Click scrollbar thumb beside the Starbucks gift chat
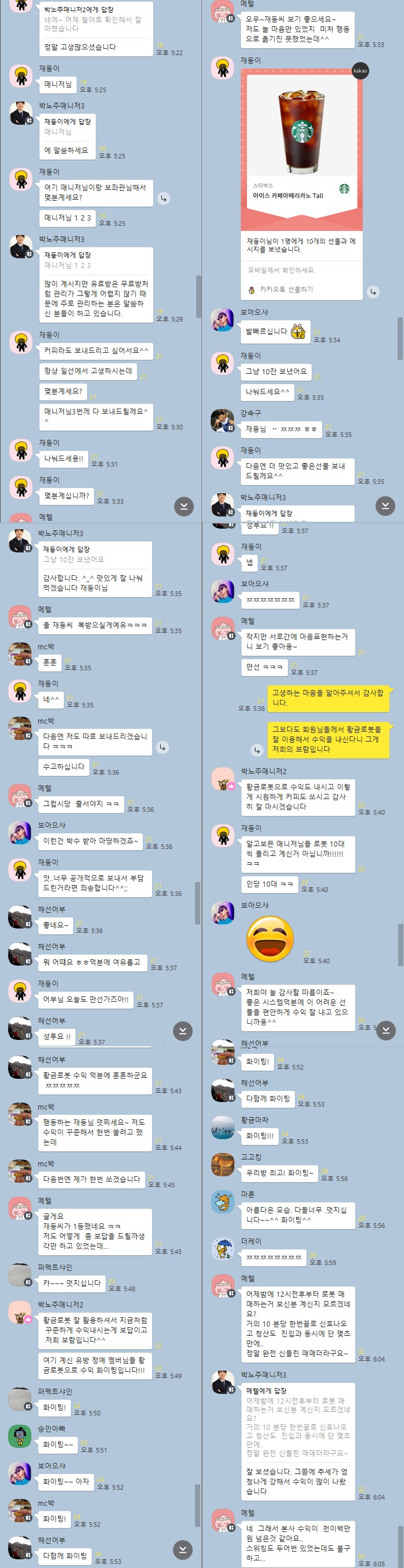 pos(400,338)
